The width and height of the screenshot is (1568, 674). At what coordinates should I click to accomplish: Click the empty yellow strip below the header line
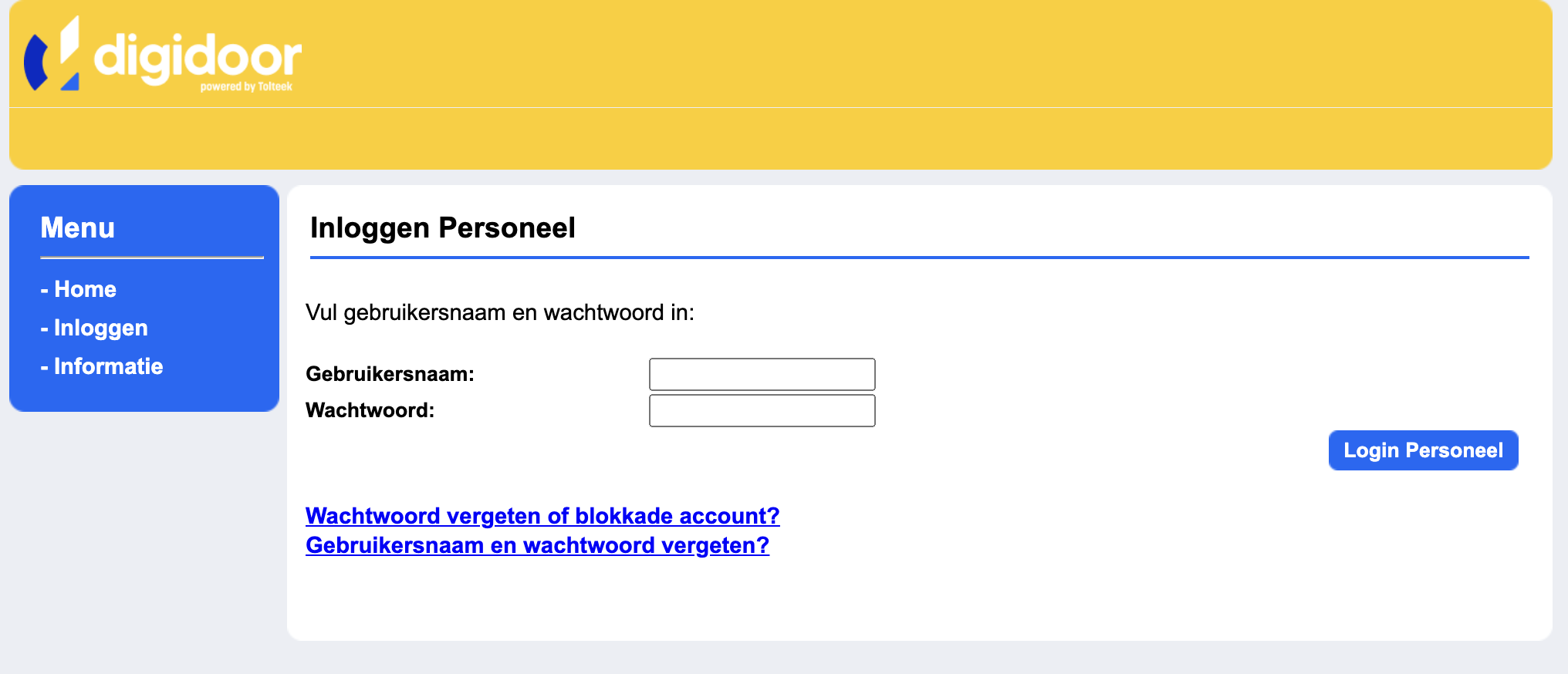pyautogui.click(x=781, y=139)
